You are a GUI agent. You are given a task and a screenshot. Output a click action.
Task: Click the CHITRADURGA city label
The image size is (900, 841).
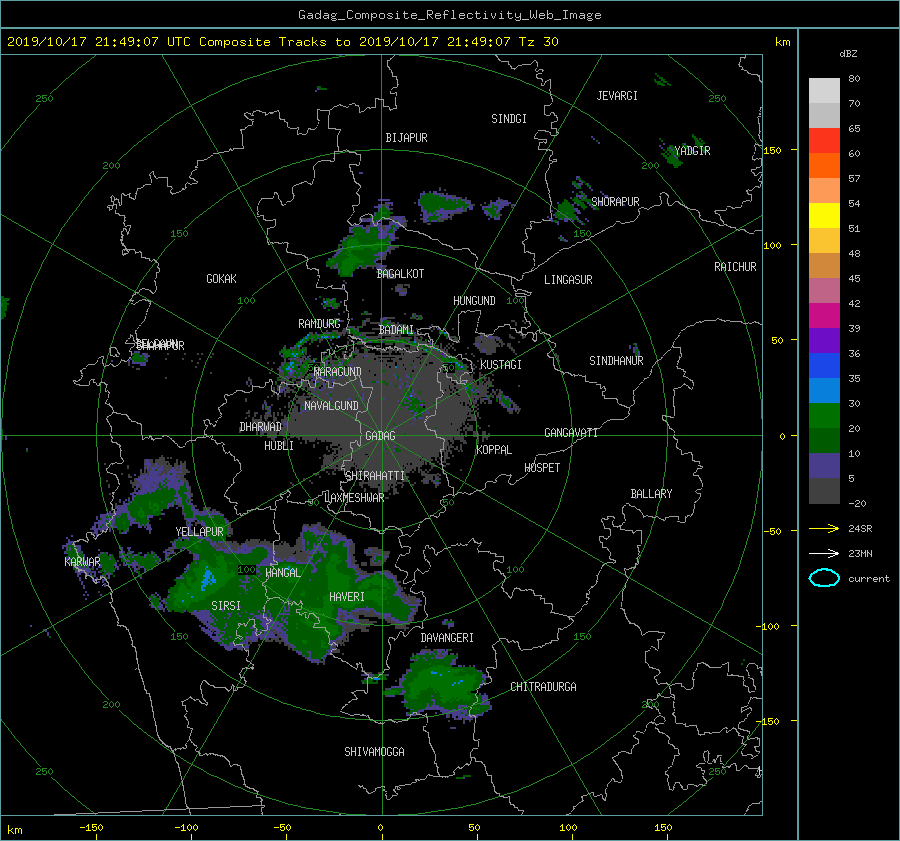[x=543, y=687]
